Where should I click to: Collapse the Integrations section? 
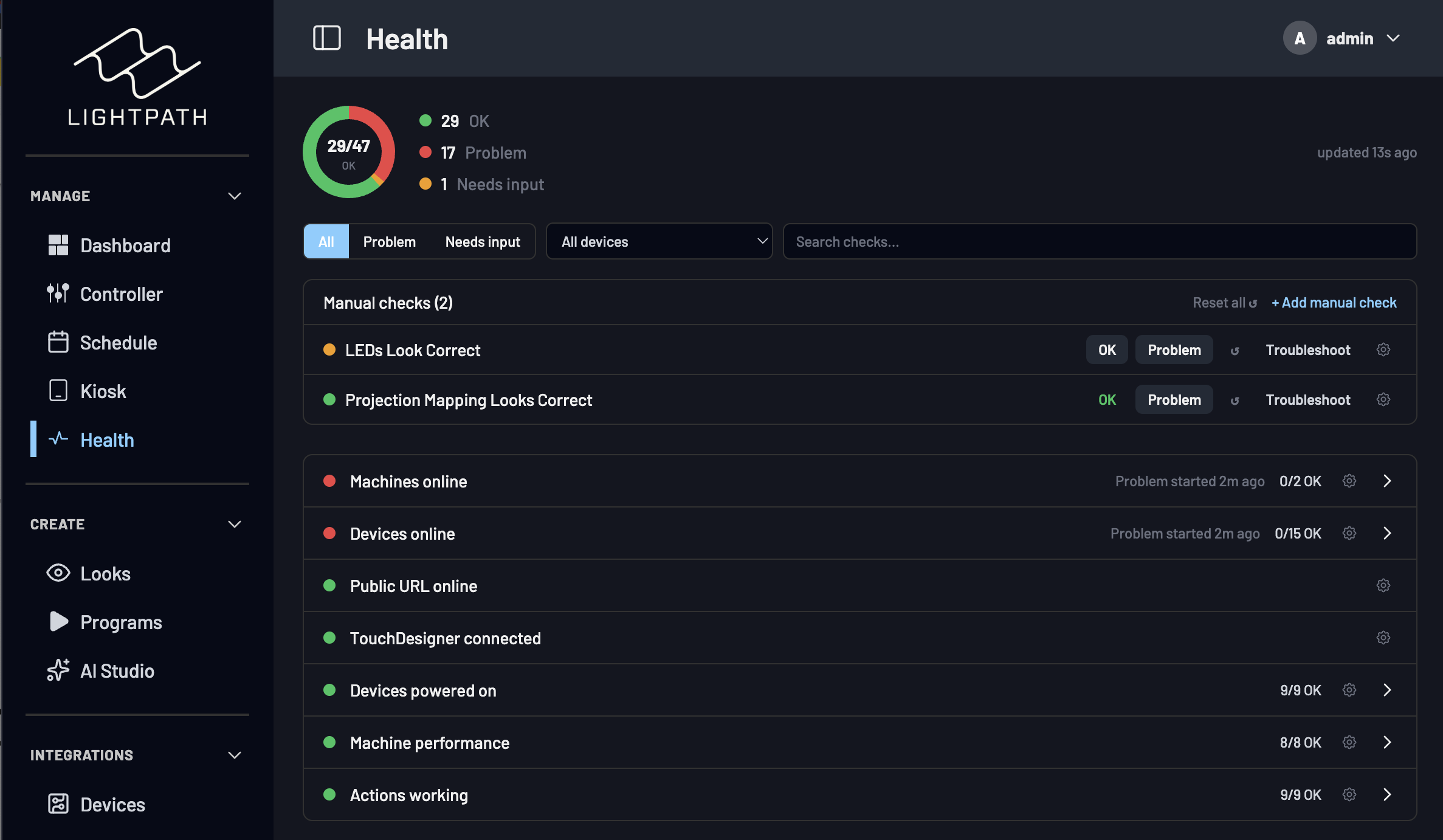coord(235,755)
